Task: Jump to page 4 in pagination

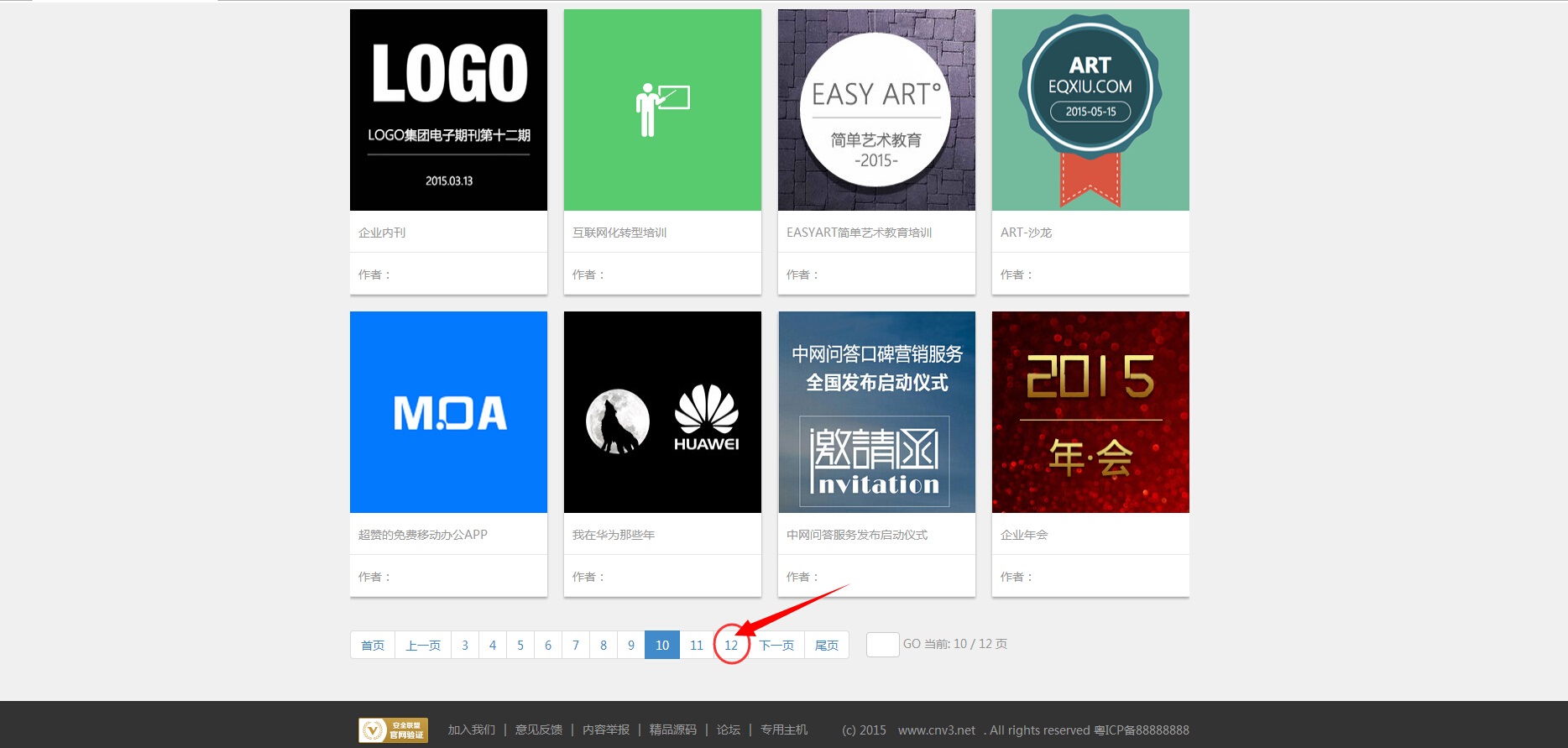Action: tap(493, 645)
